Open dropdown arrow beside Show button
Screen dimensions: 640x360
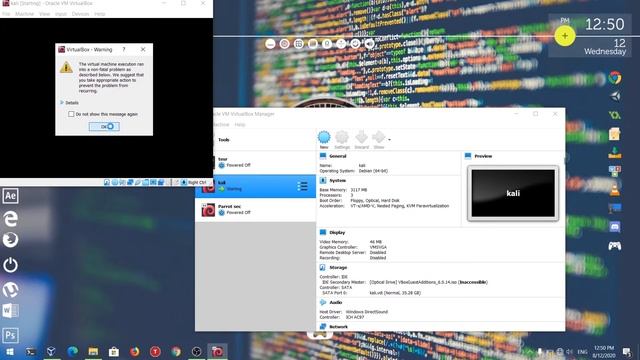click(x=389, y=140)
